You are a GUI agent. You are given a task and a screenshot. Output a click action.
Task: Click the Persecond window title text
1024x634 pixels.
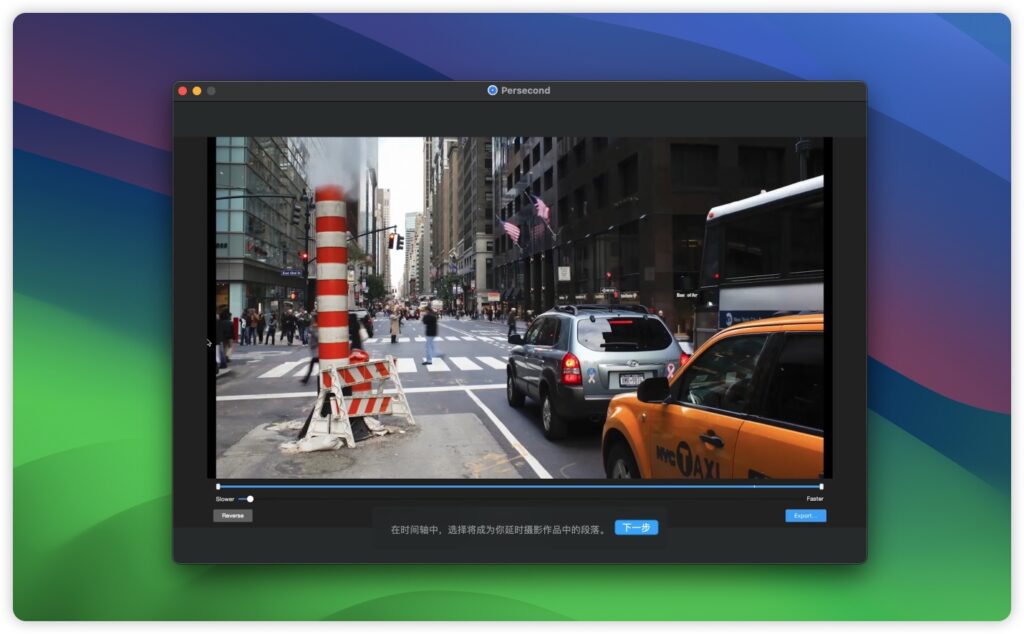click(x=526, y=90)
